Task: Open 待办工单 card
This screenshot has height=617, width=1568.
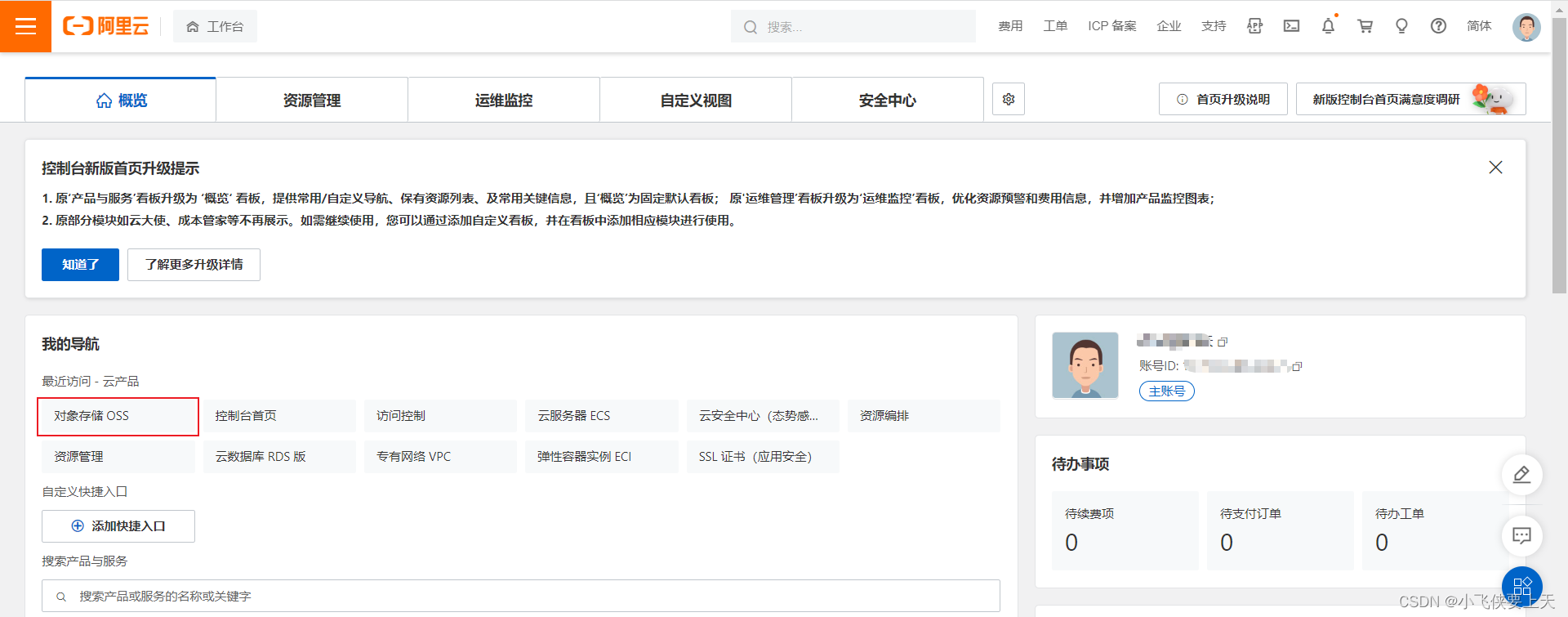Action: (1435, 530)
